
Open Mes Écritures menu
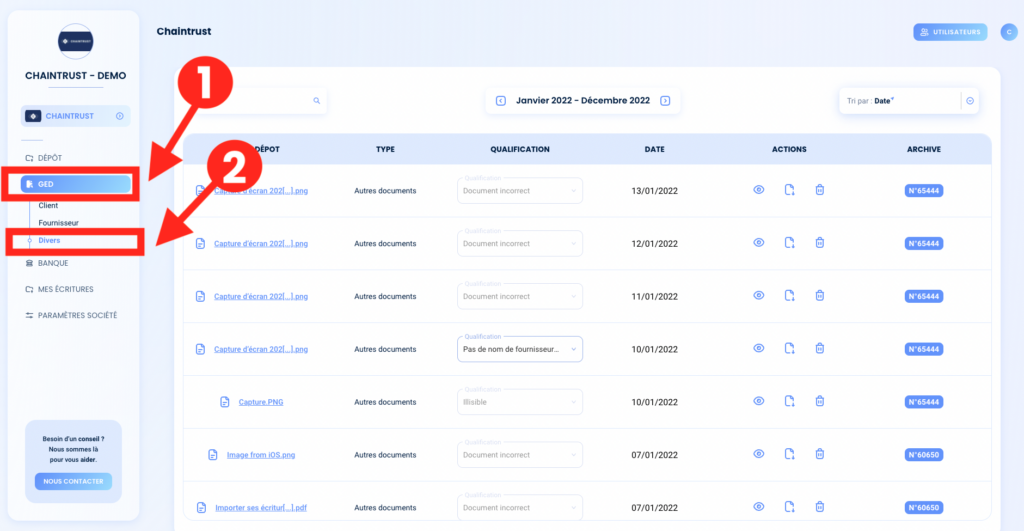[65, 289]
